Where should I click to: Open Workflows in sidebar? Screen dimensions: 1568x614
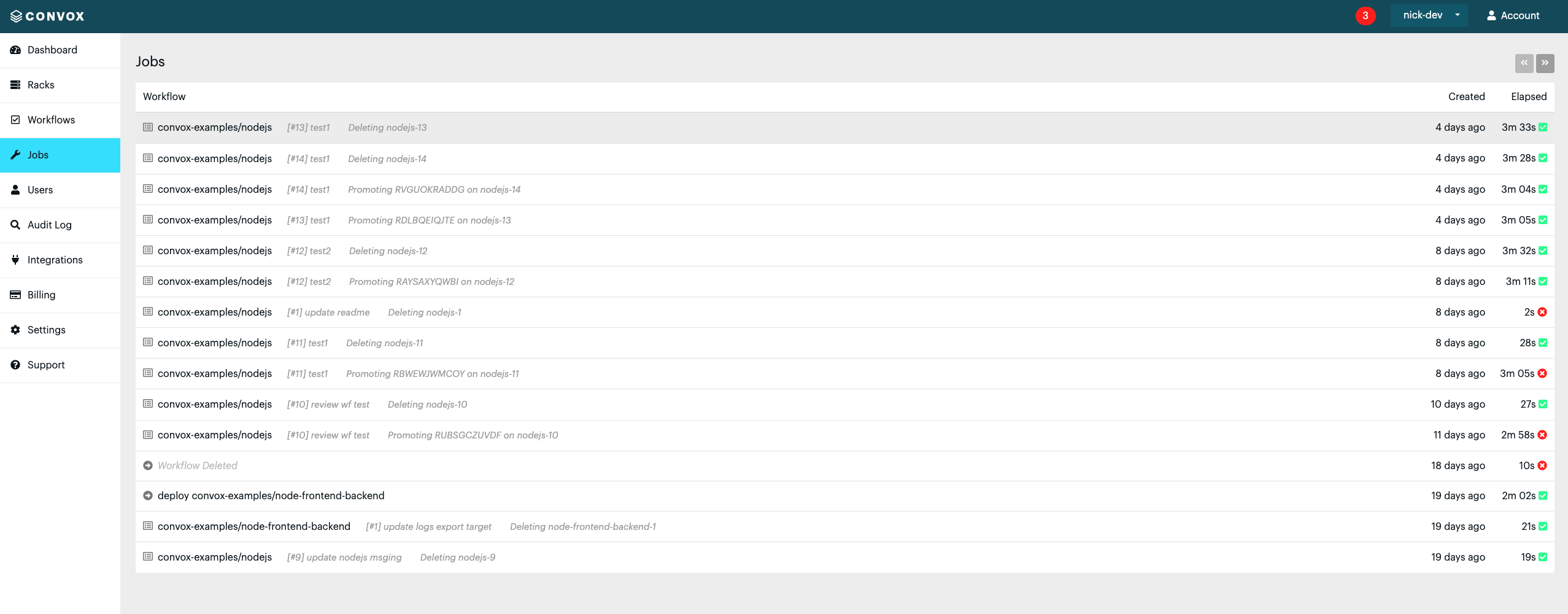pos(60,120)
